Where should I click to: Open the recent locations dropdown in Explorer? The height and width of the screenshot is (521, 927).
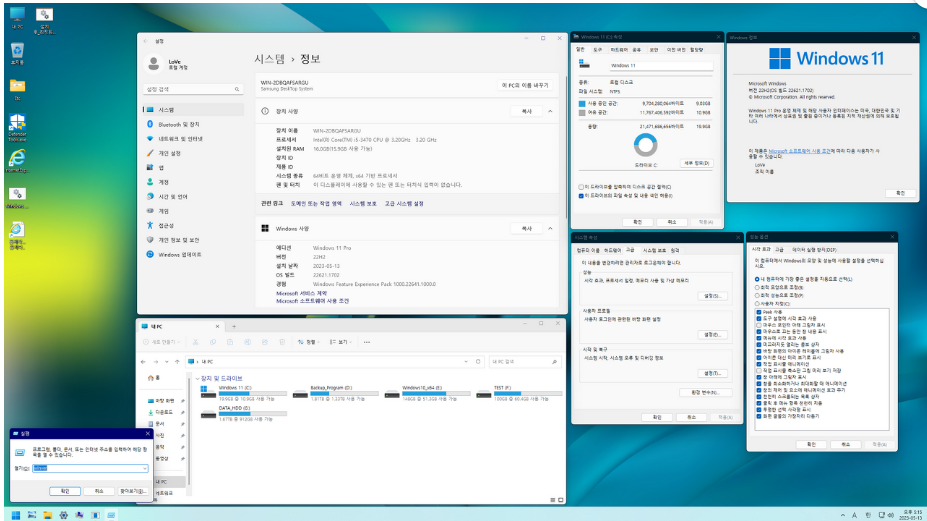[167, 361]
